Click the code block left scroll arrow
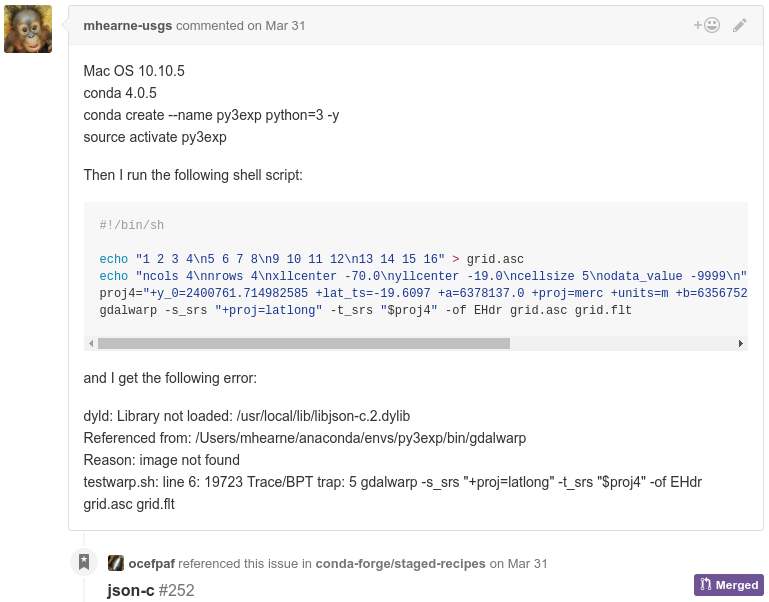The height and width of the screenshot is (602, 769). [91, 343]
